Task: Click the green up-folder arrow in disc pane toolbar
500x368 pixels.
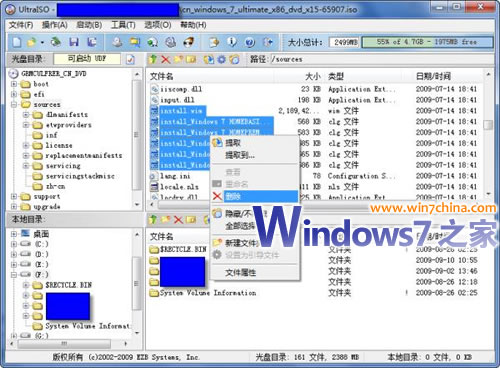Action: pos(153,60)
